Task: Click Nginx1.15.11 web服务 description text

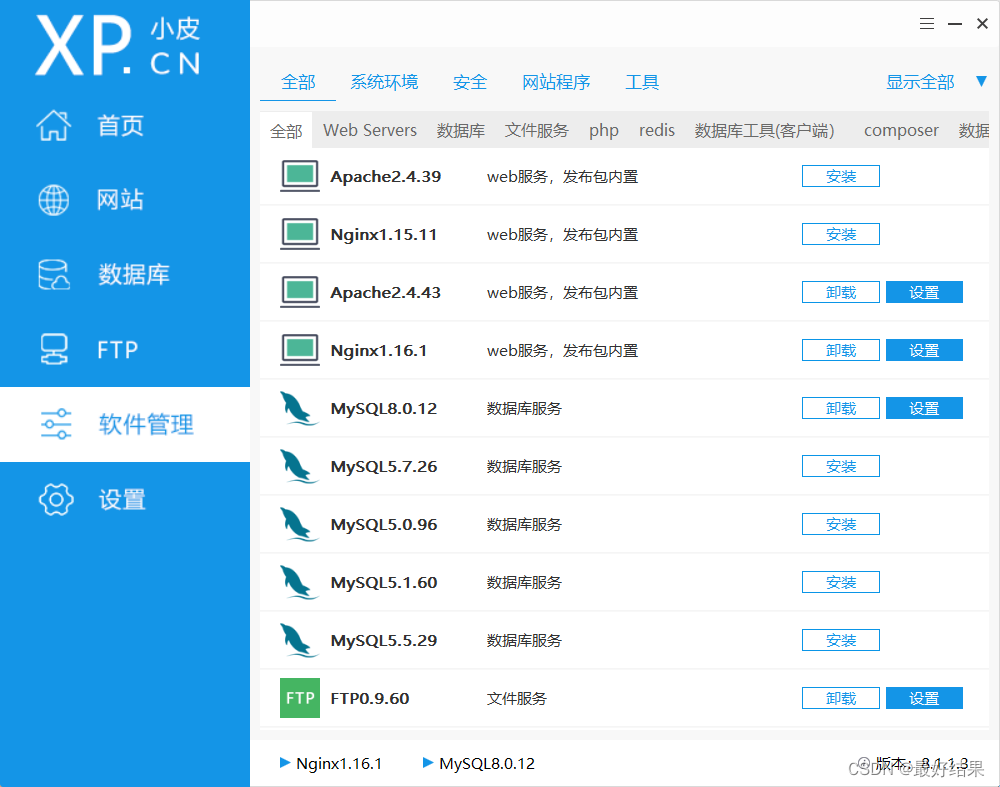Action: point(562,235)
